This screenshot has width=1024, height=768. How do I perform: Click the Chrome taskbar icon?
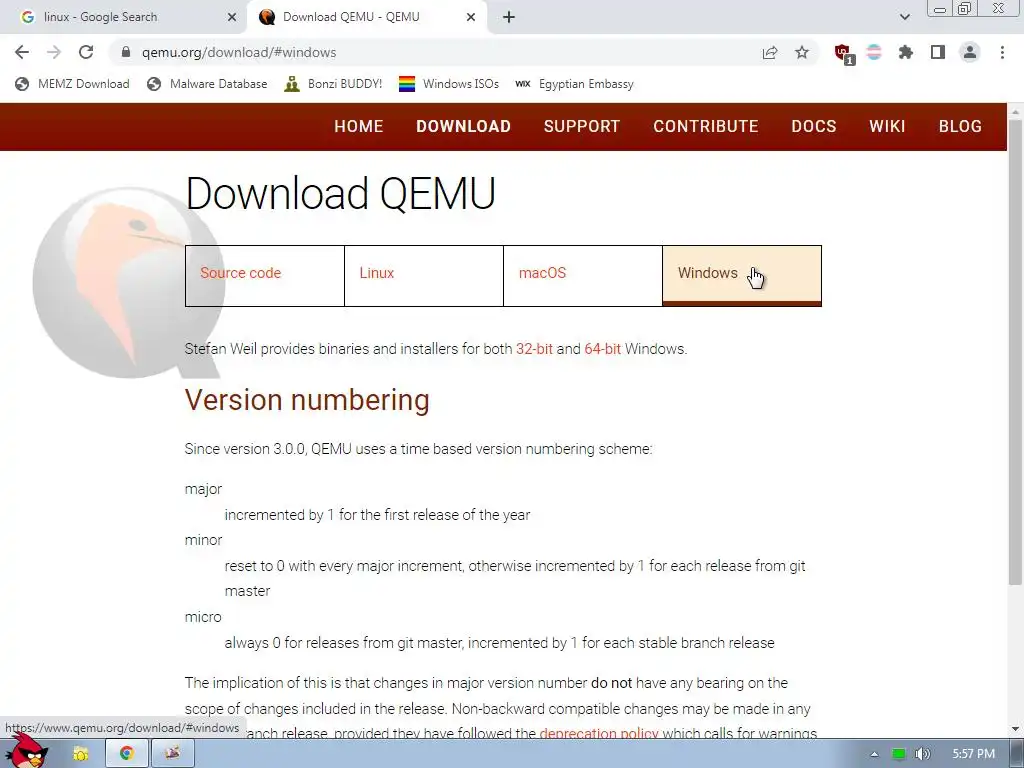coord(127,754)
